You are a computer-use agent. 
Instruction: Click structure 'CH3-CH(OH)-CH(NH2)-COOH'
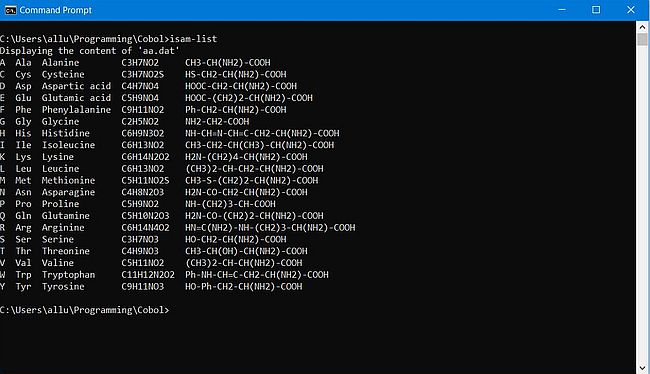[246, 251]
